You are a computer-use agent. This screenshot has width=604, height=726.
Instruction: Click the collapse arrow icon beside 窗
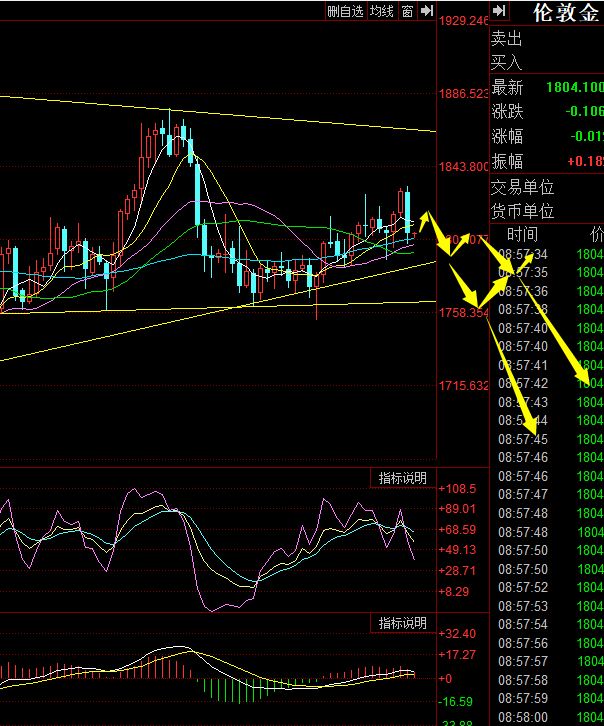427,11
